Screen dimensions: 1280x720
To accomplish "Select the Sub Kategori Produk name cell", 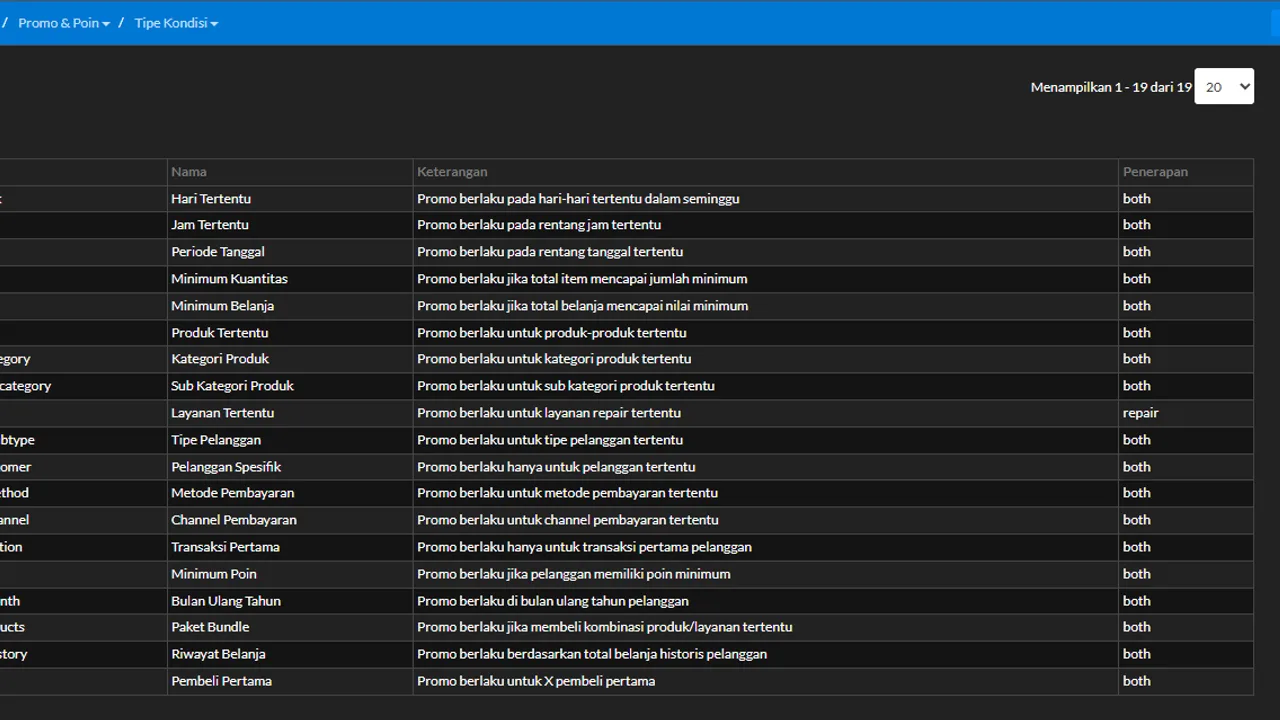I will click(290, 386).
